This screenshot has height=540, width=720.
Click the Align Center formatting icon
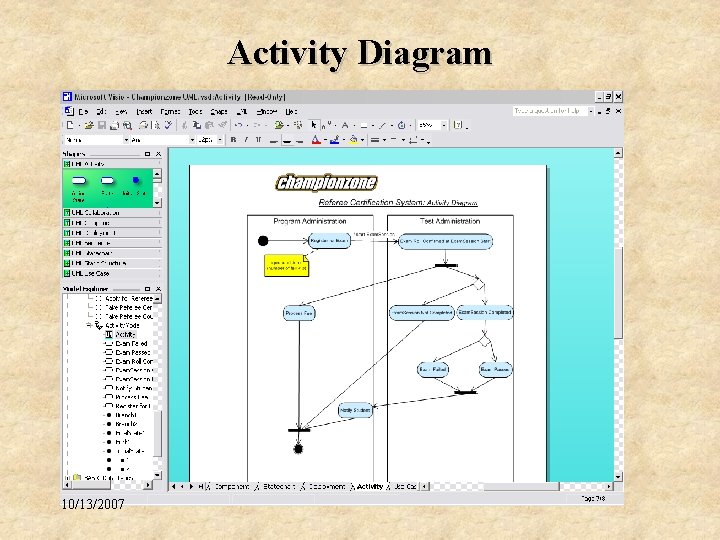287,141
